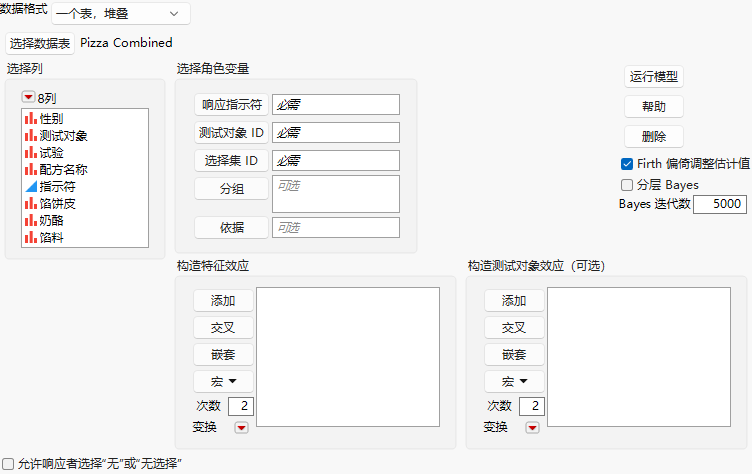Click 次数 field in 构造特征效应 panel
The width and height of the screenshot is (752, 474).
(x=241, y=406)
